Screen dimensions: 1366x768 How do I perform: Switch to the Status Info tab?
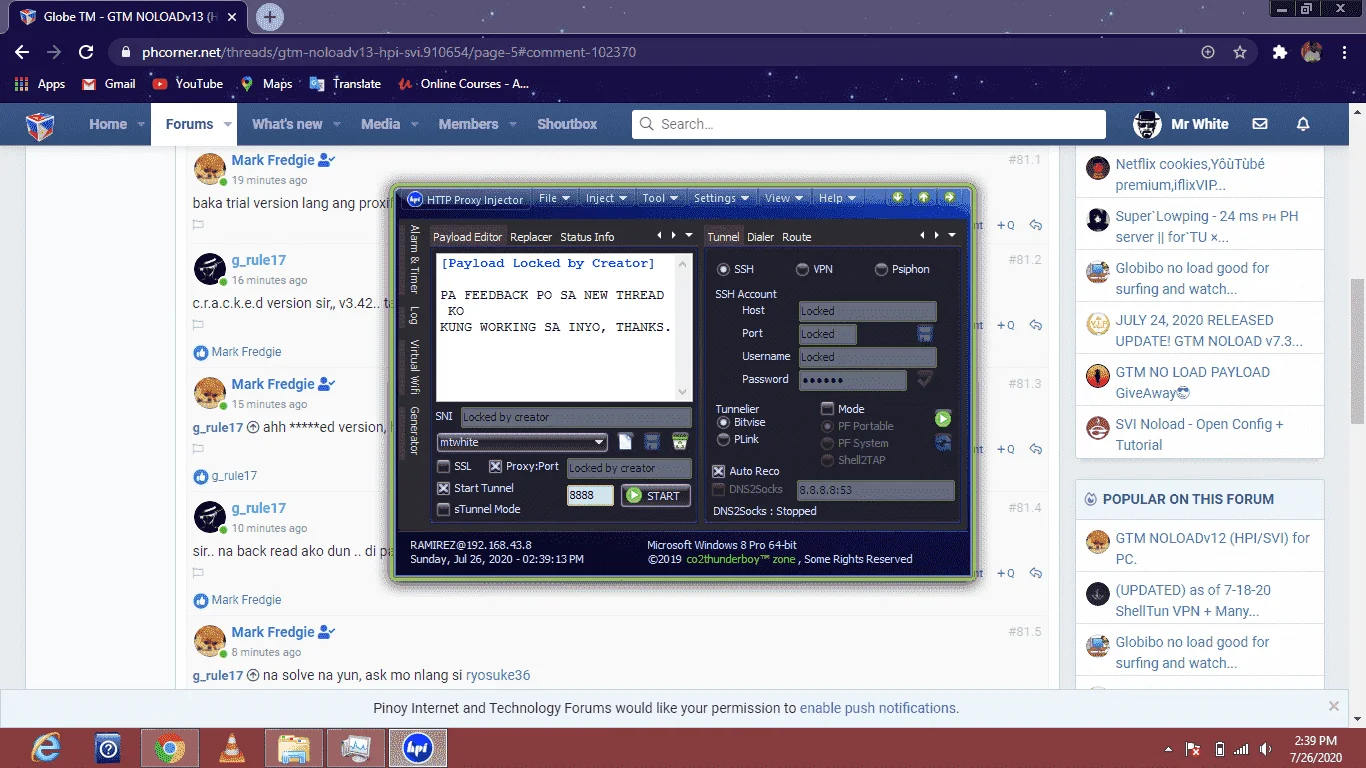tap(587, 237)
